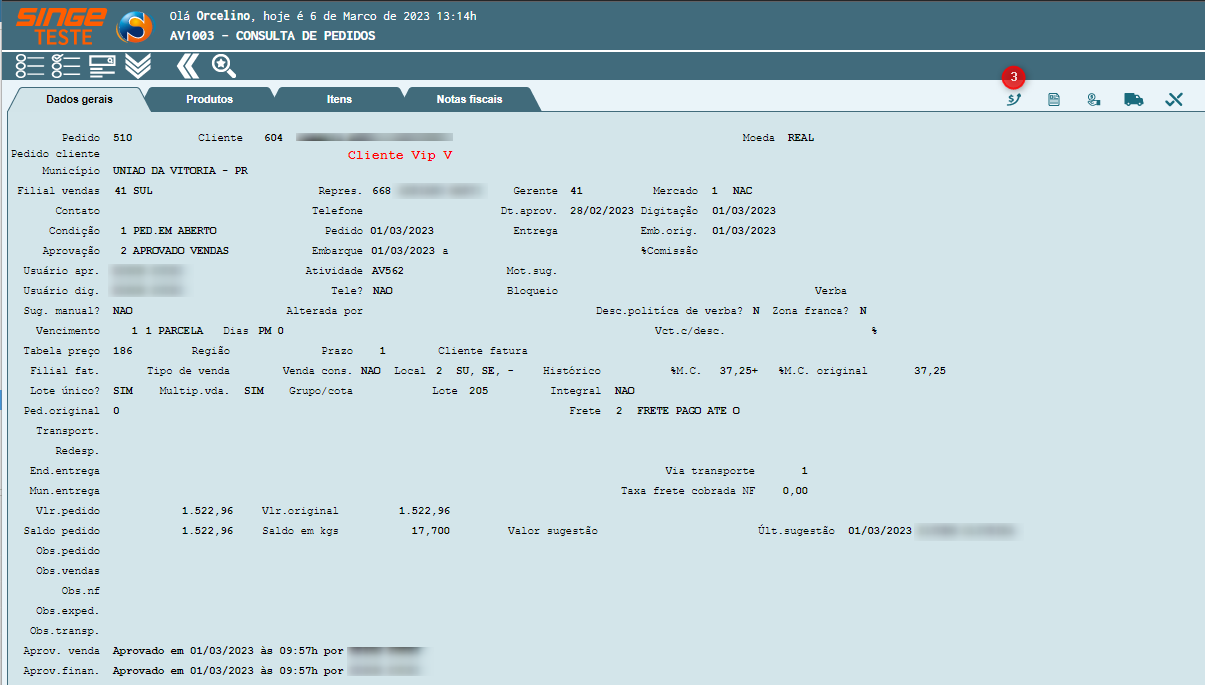Click the dollar rising arrow icon

1013,100
